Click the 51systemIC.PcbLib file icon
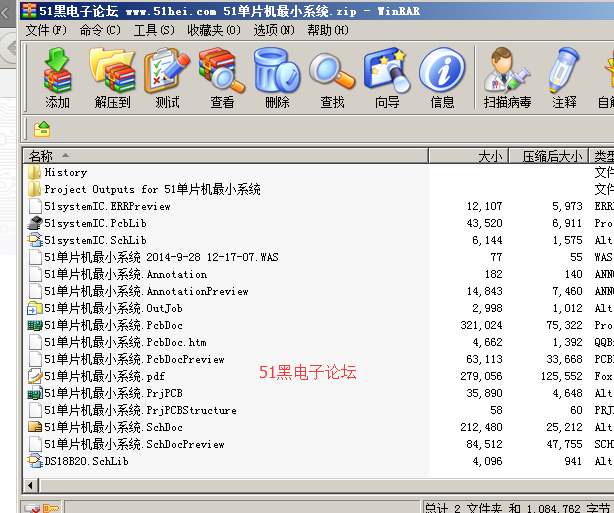Screen dimensions: 614x513 [x=34, y=223]
